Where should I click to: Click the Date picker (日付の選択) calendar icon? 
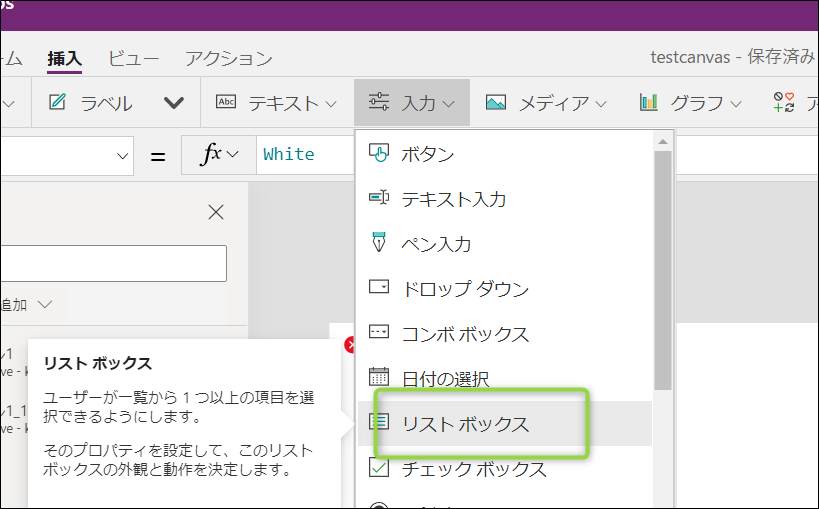click(379, 376)
